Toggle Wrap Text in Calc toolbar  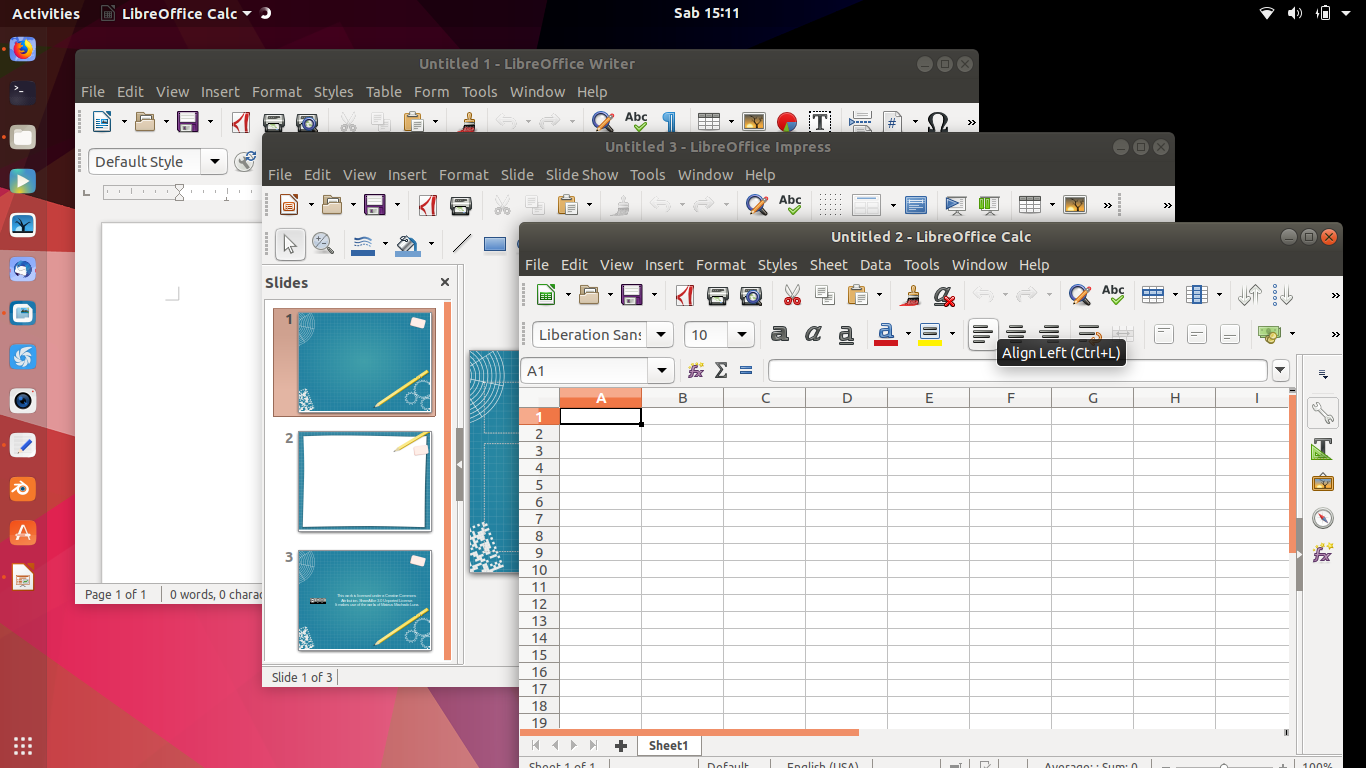point(1089,334)
